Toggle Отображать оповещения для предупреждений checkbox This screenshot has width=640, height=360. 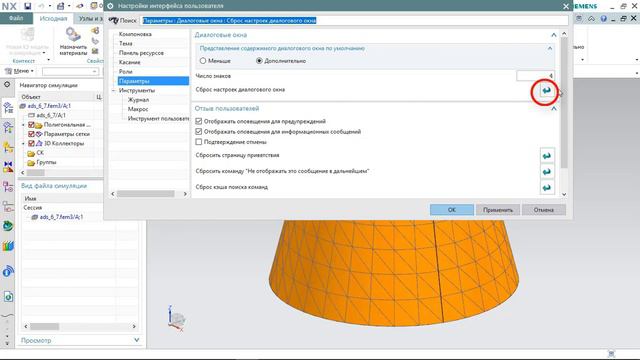tap(199, 121)
